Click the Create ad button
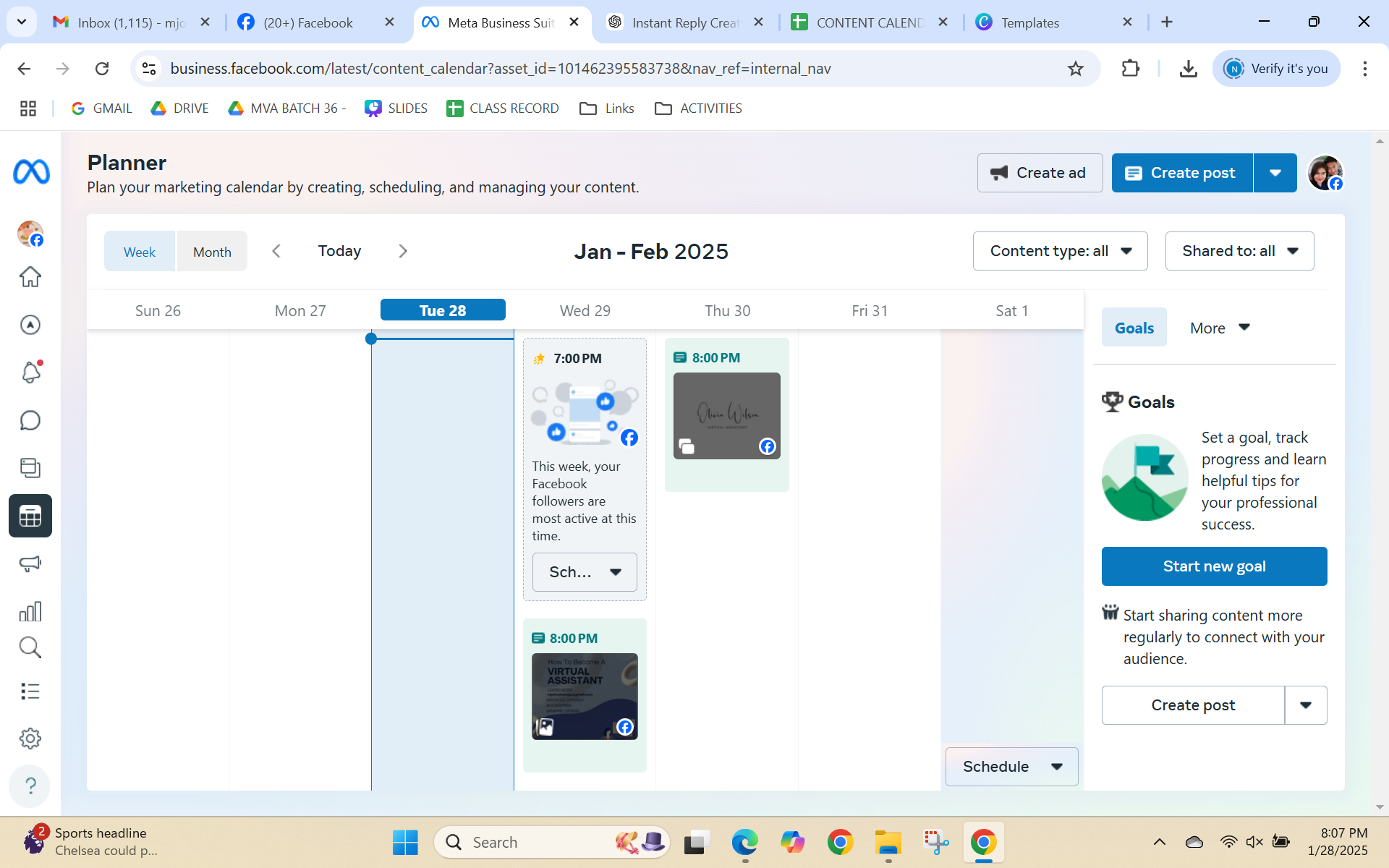Screen dimensions: 1389x868 click(x=1040, y=173)
